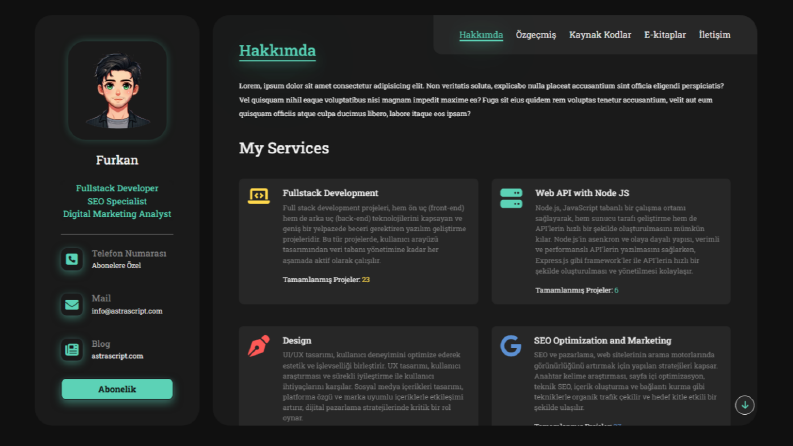The image size is (793, 446).
Task: Click the scroll-down arrow circle button
Action: (744, 405)
